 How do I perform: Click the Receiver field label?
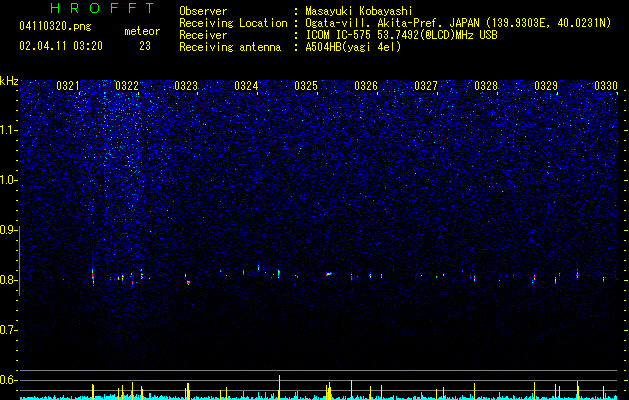click(203, 35)
